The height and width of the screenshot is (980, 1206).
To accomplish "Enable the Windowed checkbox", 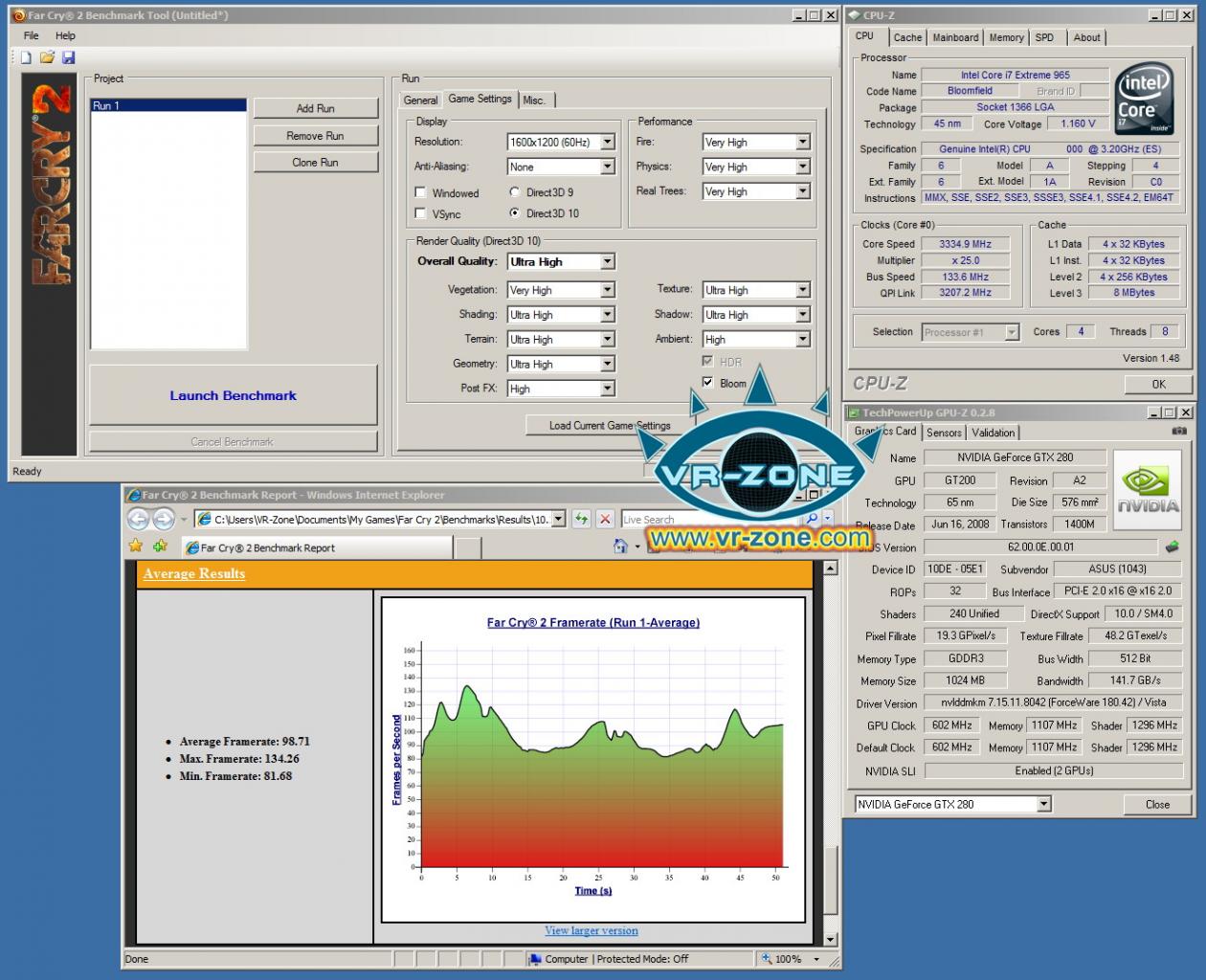I will pyautogui.click(x=420, y=192).
